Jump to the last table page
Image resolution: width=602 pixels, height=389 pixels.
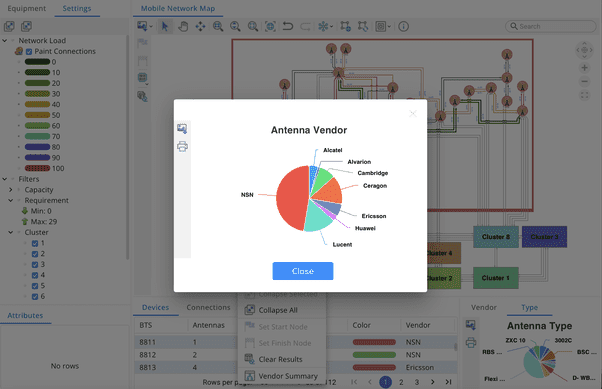click(448, 382)
